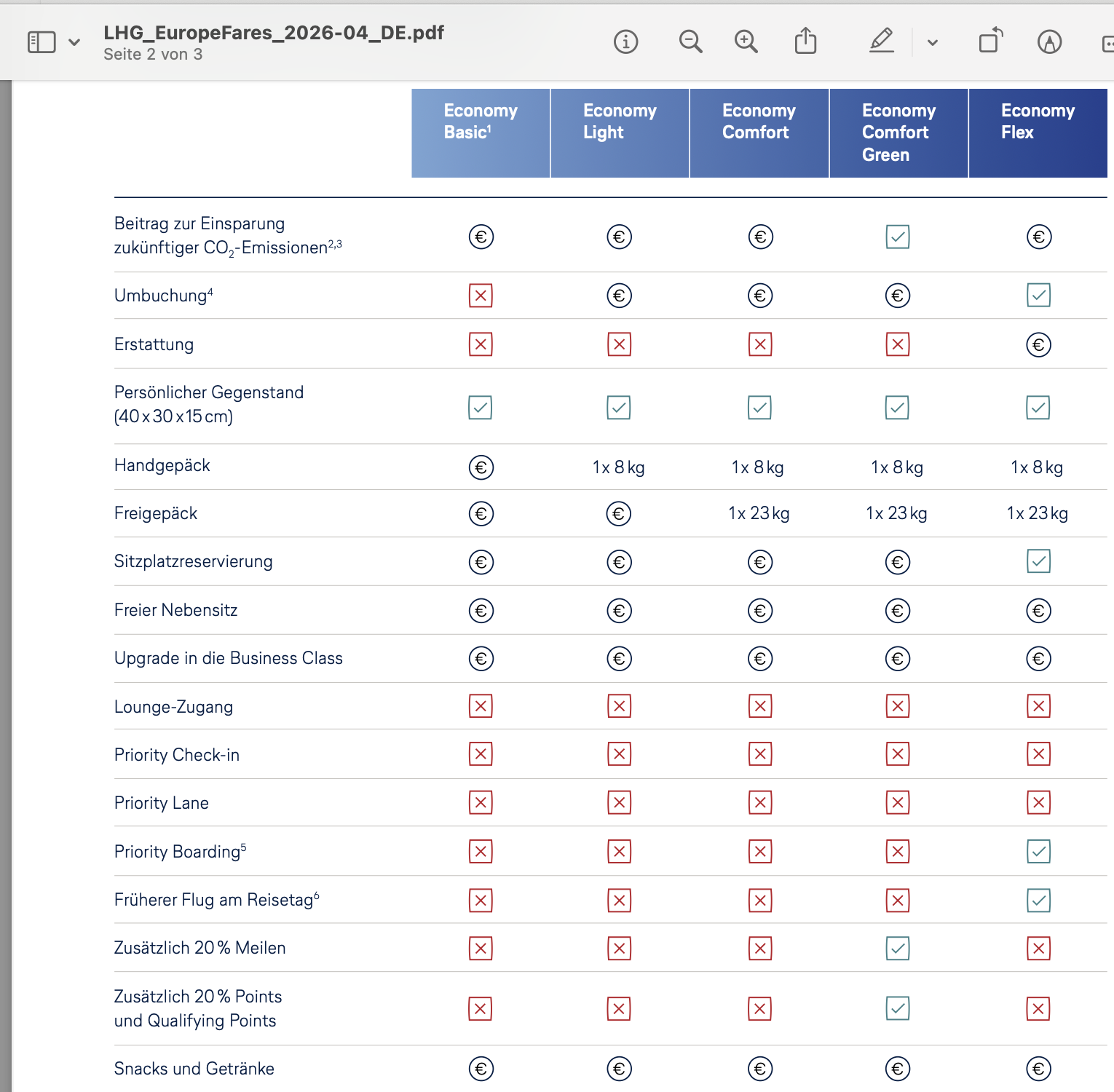Click the Upgrade in die Business Class label
Image resolution: width=1114 pixels, height=1092 pixels.
click(228, 658)
